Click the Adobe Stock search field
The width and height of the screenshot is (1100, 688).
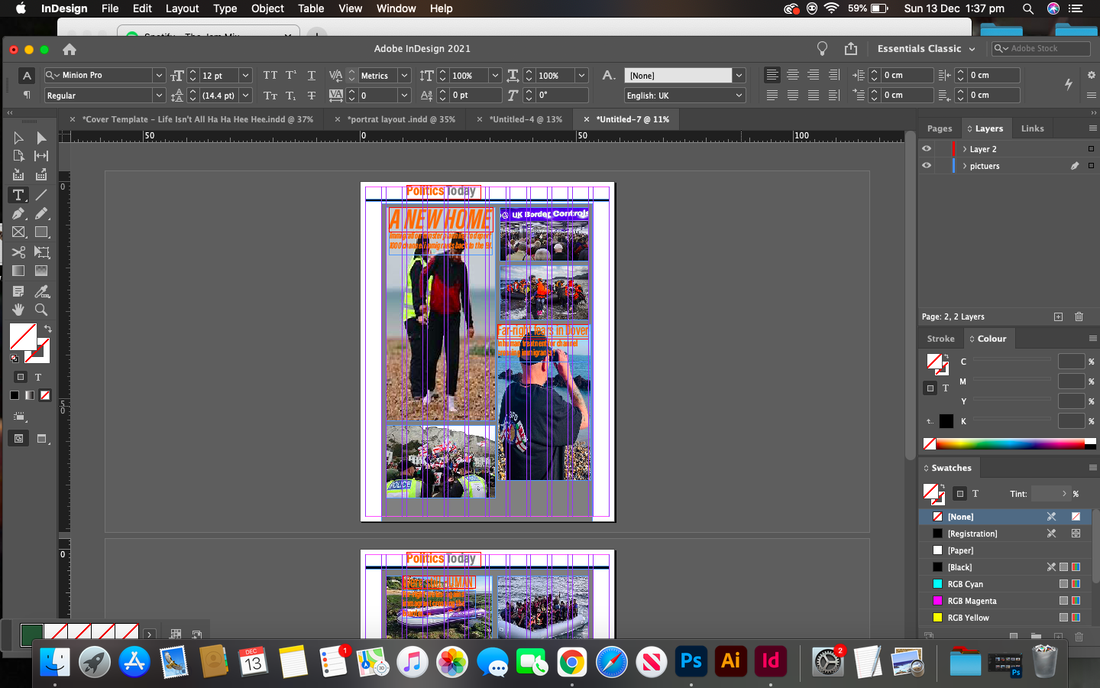click(x=1041, y=48)
